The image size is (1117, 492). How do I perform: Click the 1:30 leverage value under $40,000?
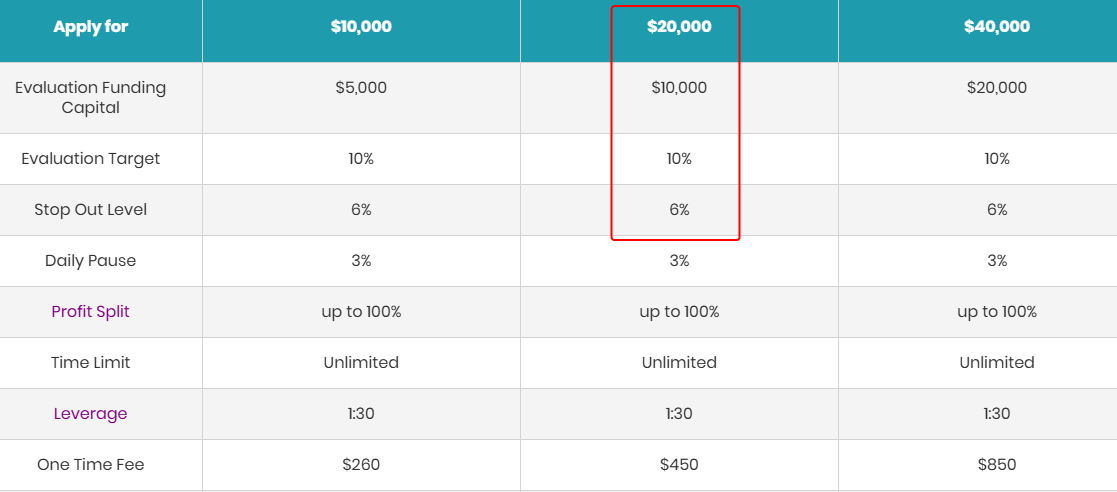(997, 414)
